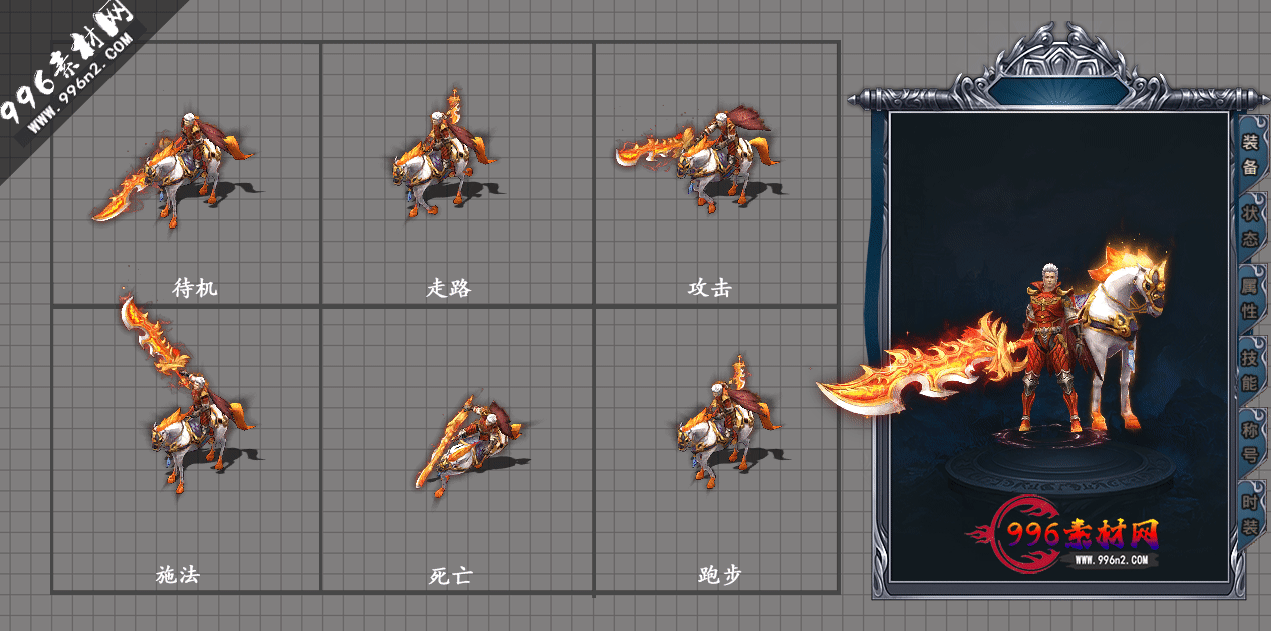Click the red-armored warrior in the preview panel

(1050, 347)
